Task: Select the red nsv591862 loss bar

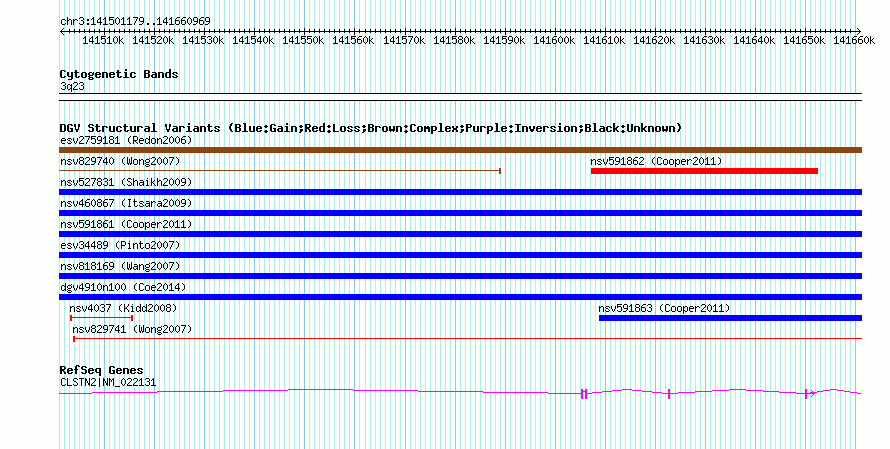Action: click(x=704, y=171)
